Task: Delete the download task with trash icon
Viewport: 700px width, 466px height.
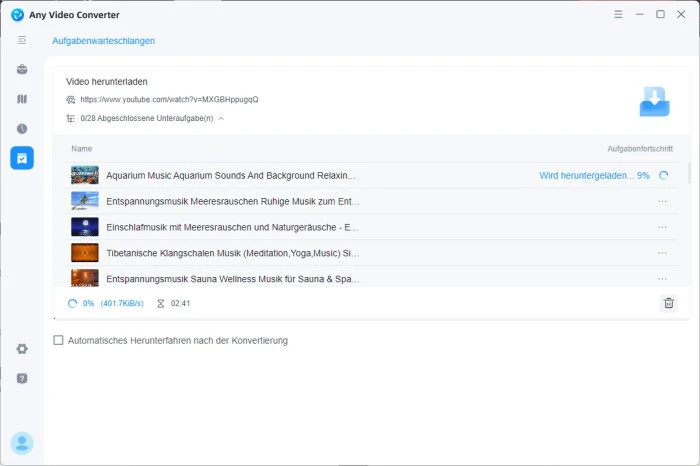Action: coord(668,303)
